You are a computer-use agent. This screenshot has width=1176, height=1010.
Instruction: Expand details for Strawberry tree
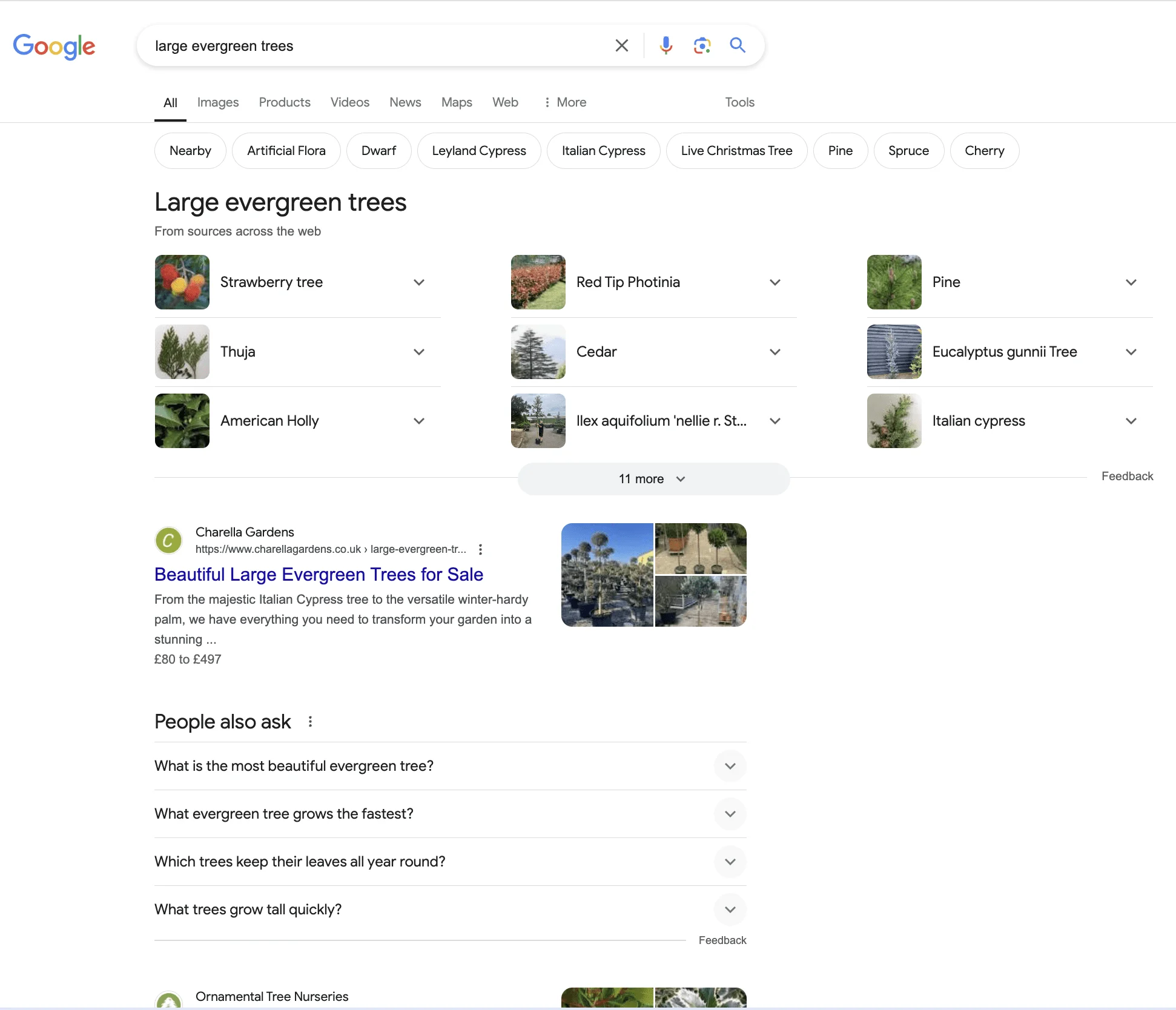pyautogui.click(x=419, y=282)
